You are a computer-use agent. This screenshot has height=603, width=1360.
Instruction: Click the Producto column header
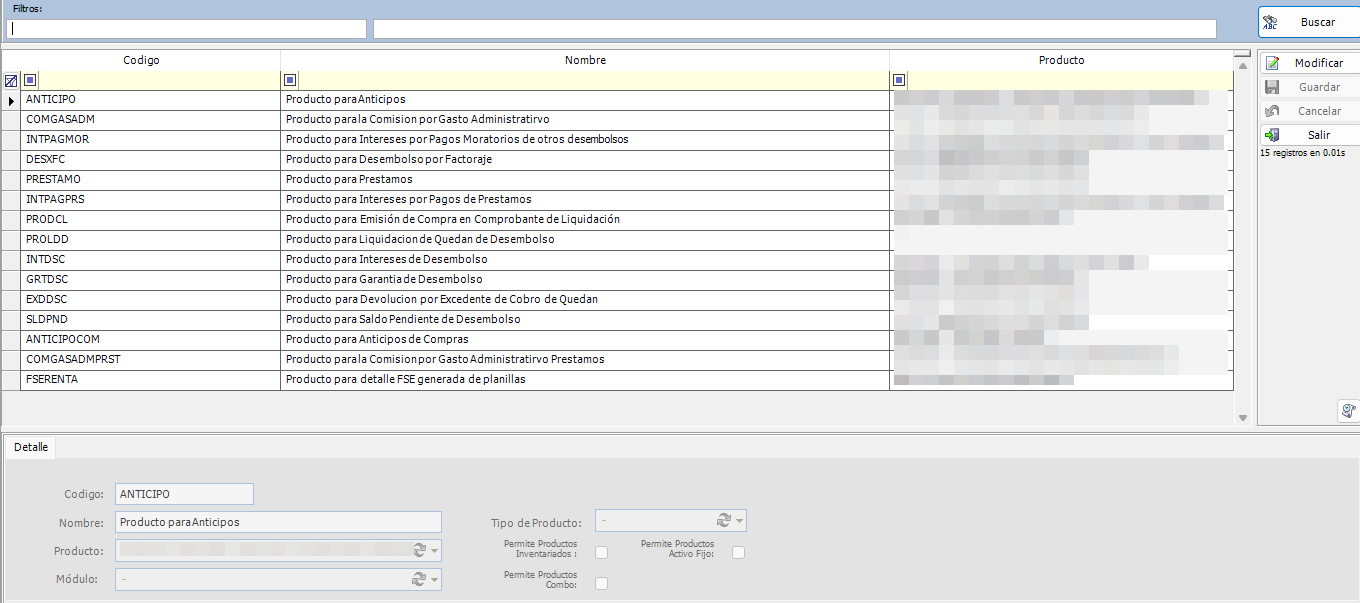pos(1061,60)
